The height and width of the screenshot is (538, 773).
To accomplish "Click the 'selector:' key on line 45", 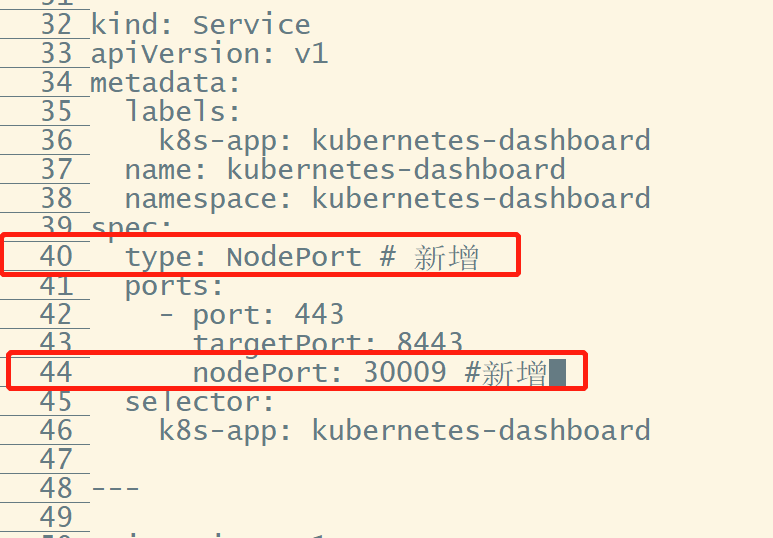I will 199,402.
